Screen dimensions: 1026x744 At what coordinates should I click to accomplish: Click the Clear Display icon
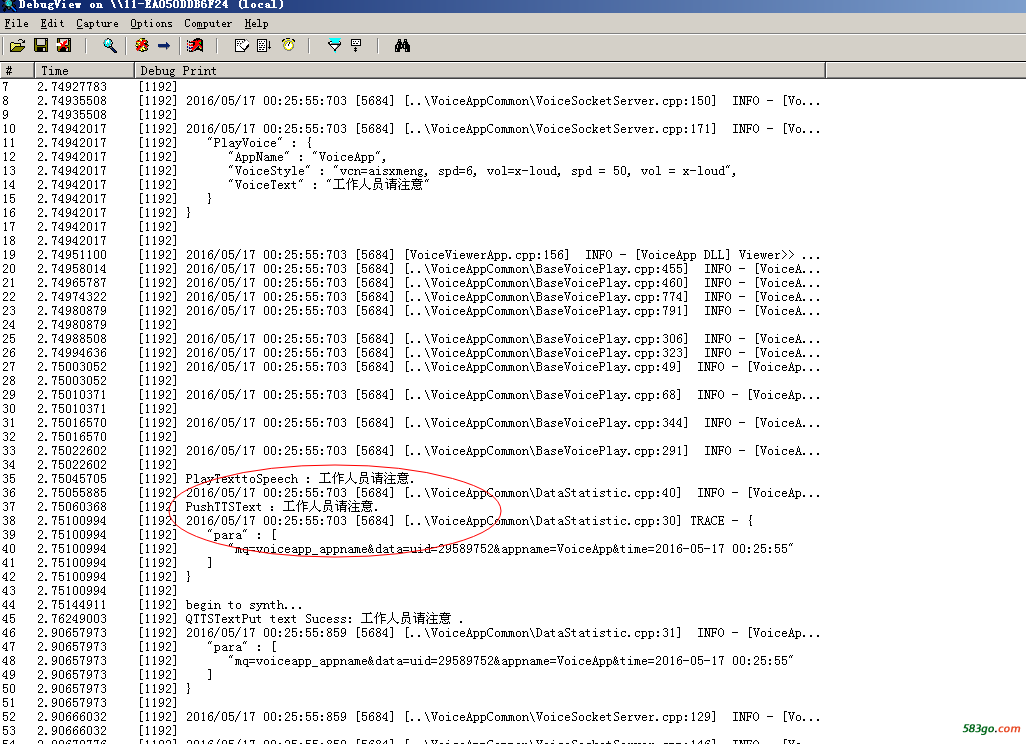click(x=241, y=45)
